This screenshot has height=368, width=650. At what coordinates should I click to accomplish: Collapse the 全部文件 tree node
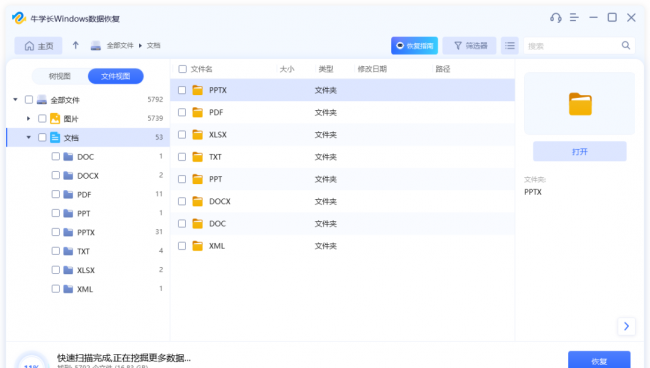(x=15, y=99)
